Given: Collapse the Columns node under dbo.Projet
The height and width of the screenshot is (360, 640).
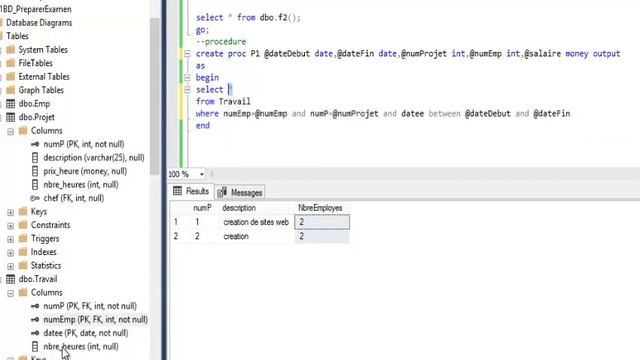Looking at the screenshot, I should click(x=11, y=131).
